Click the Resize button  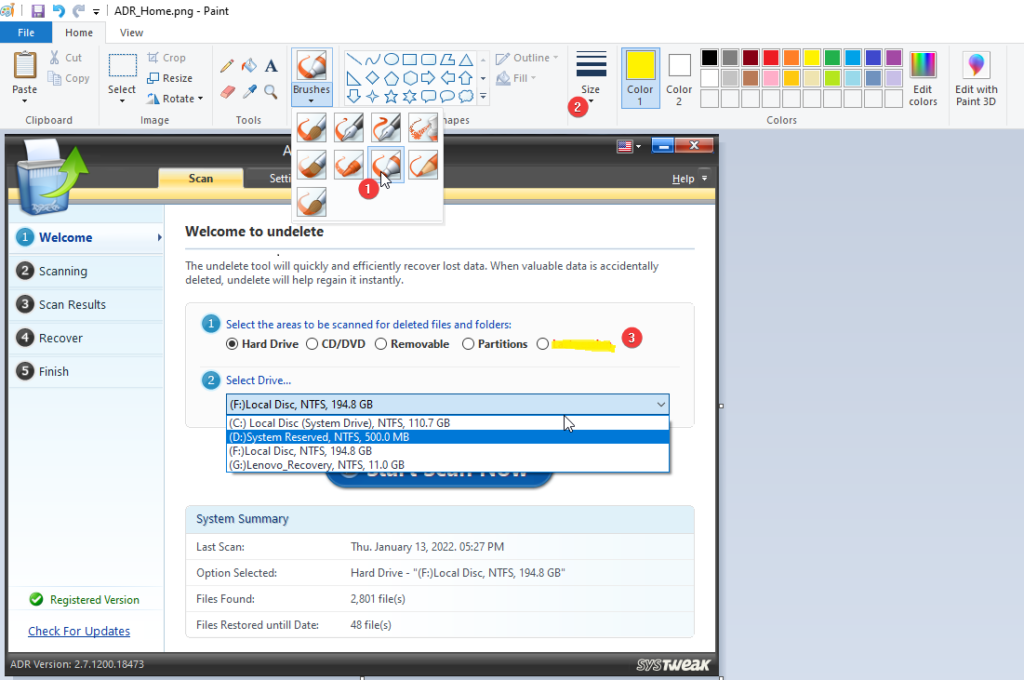170,78
